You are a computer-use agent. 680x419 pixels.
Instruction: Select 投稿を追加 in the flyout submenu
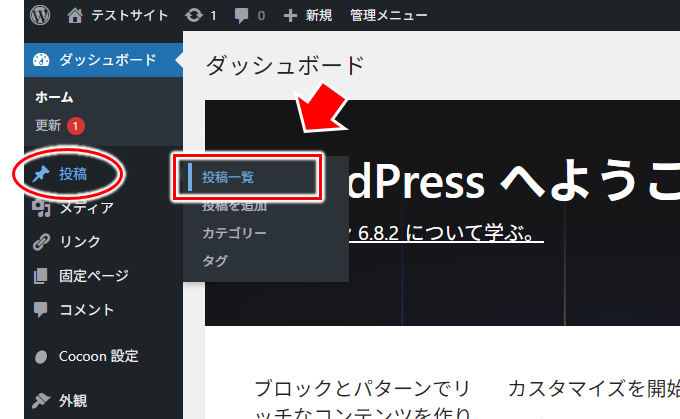click(x=234, y=206)
